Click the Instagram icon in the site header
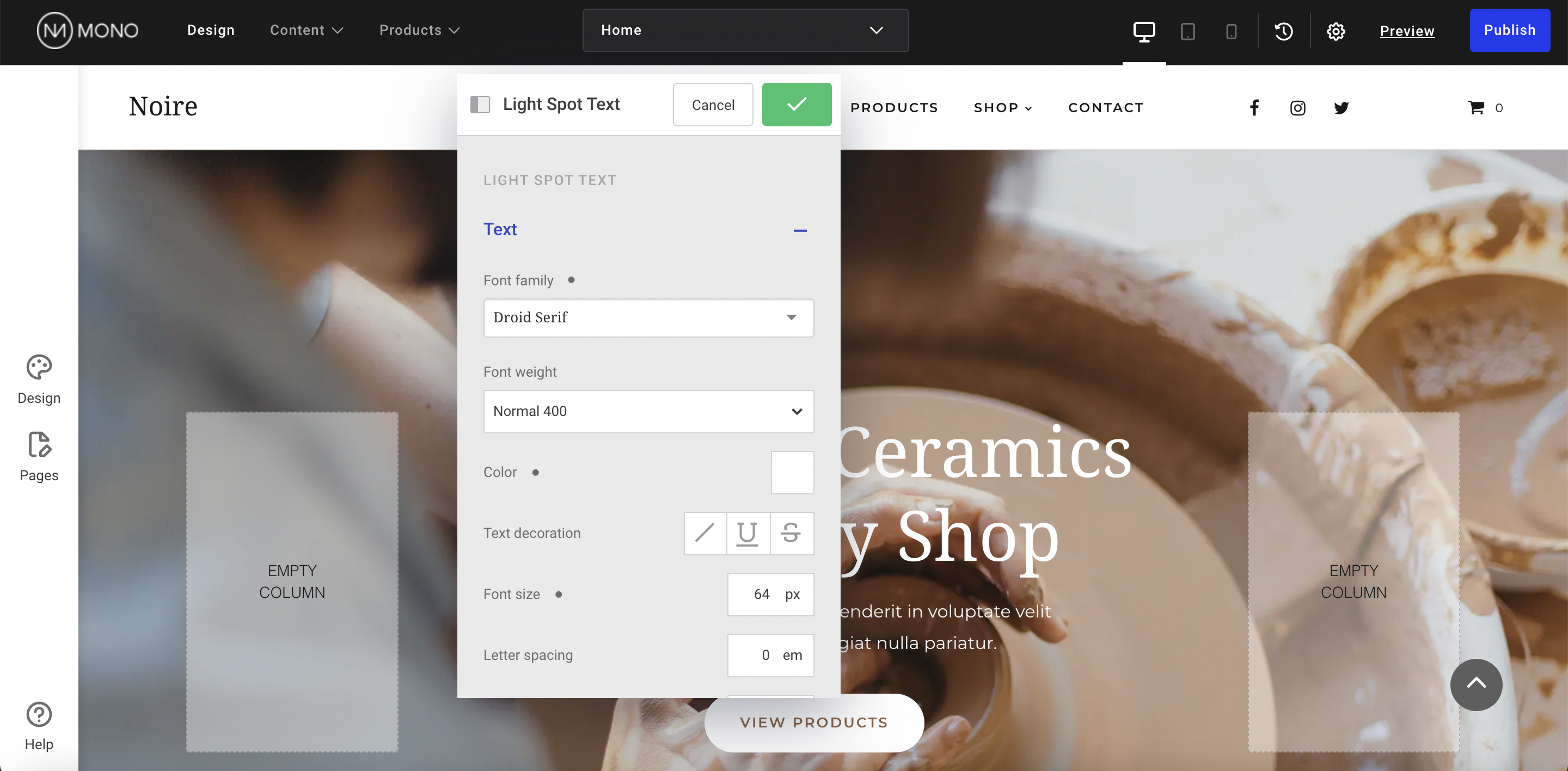The height and width of the screenshot is (771, 1568). click(1298, 108)
